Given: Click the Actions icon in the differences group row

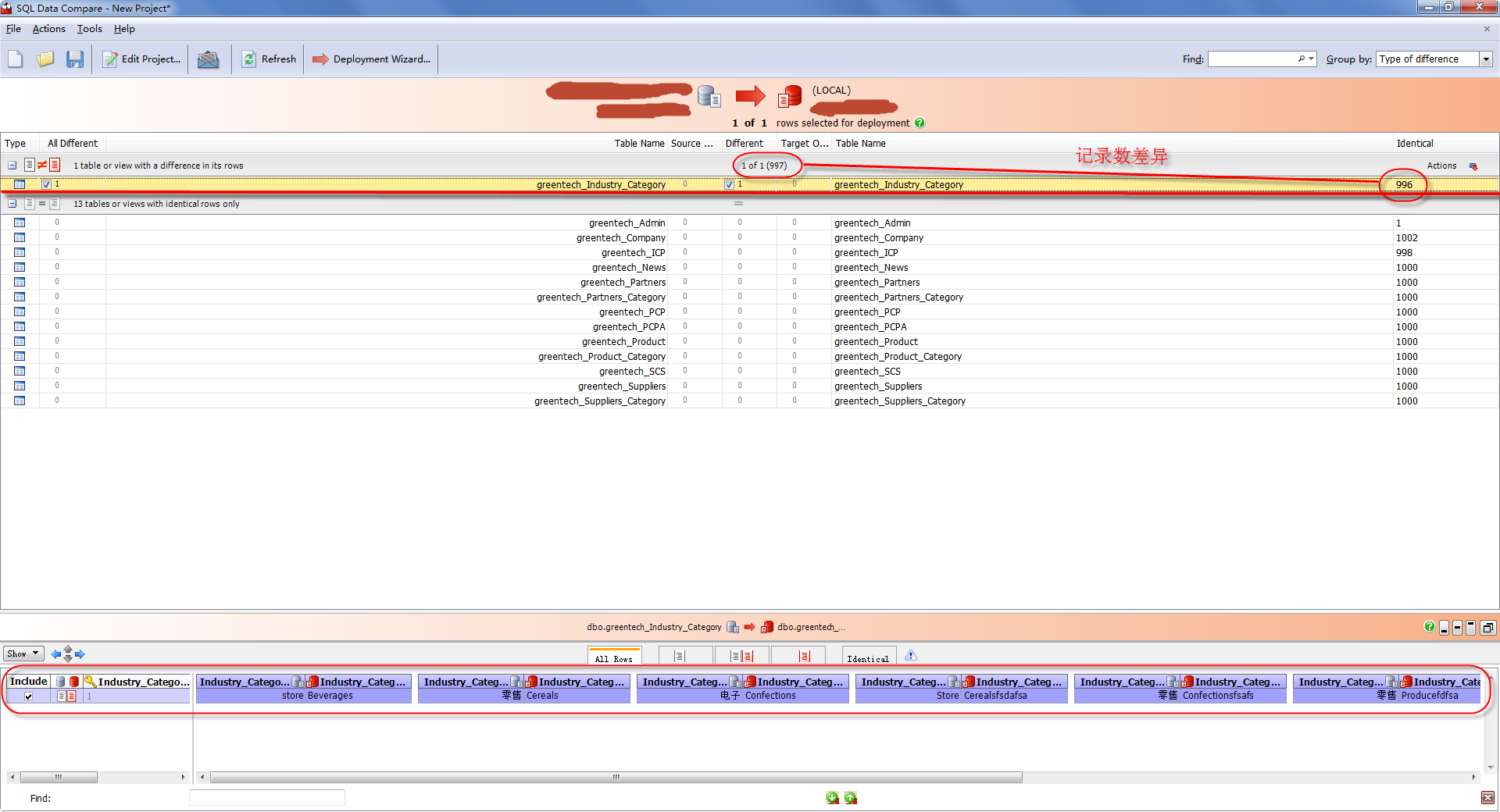Looking at the screenshot, I should [x=1473, y=166].
